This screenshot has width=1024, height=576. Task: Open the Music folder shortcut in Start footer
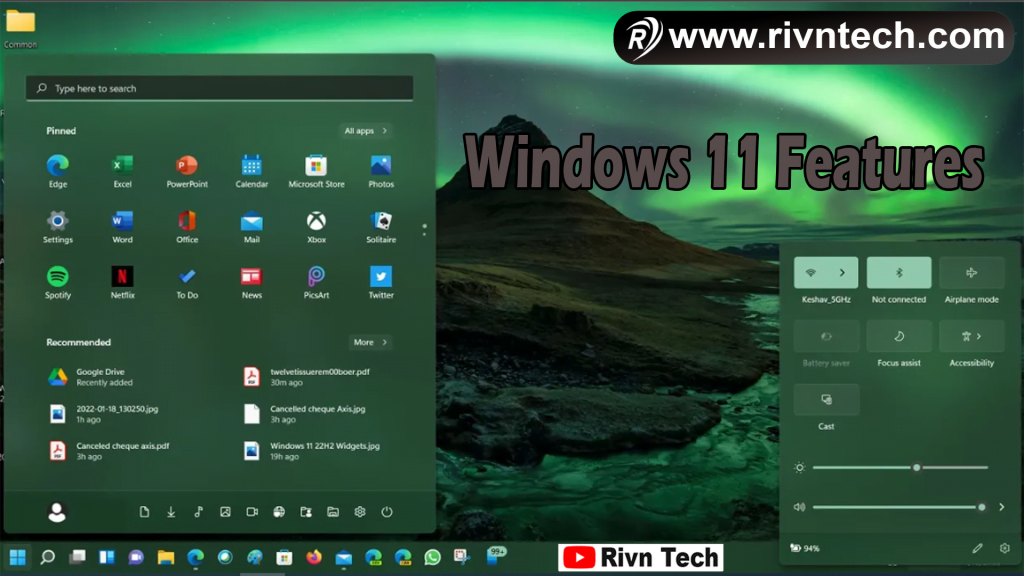click(x=199, y=512)
